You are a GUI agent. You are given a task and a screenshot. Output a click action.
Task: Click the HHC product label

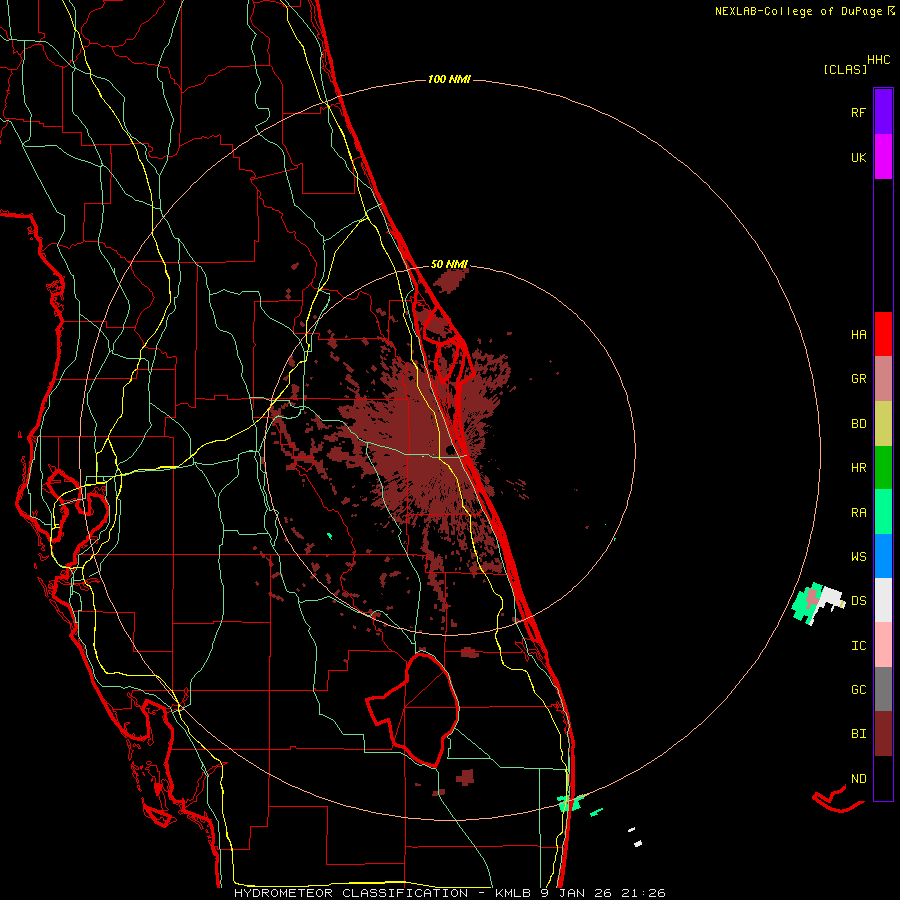click(878, 60)
